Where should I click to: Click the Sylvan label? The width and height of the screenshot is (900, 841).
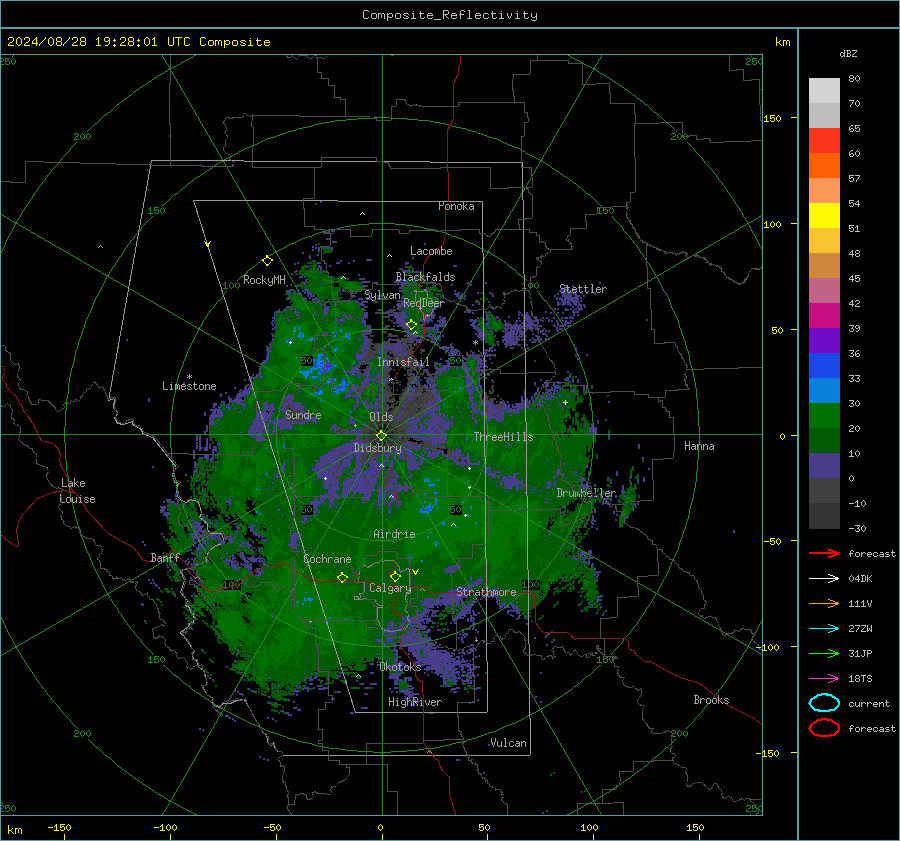coord(382,295)
